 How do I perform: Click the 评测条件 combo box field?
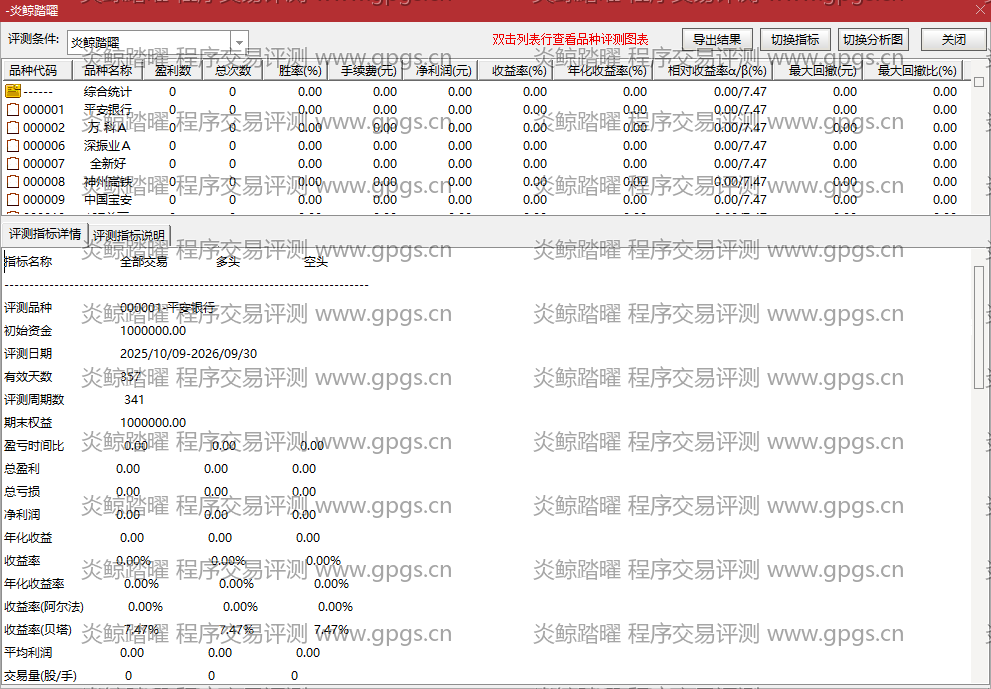(x=157, y=42)
